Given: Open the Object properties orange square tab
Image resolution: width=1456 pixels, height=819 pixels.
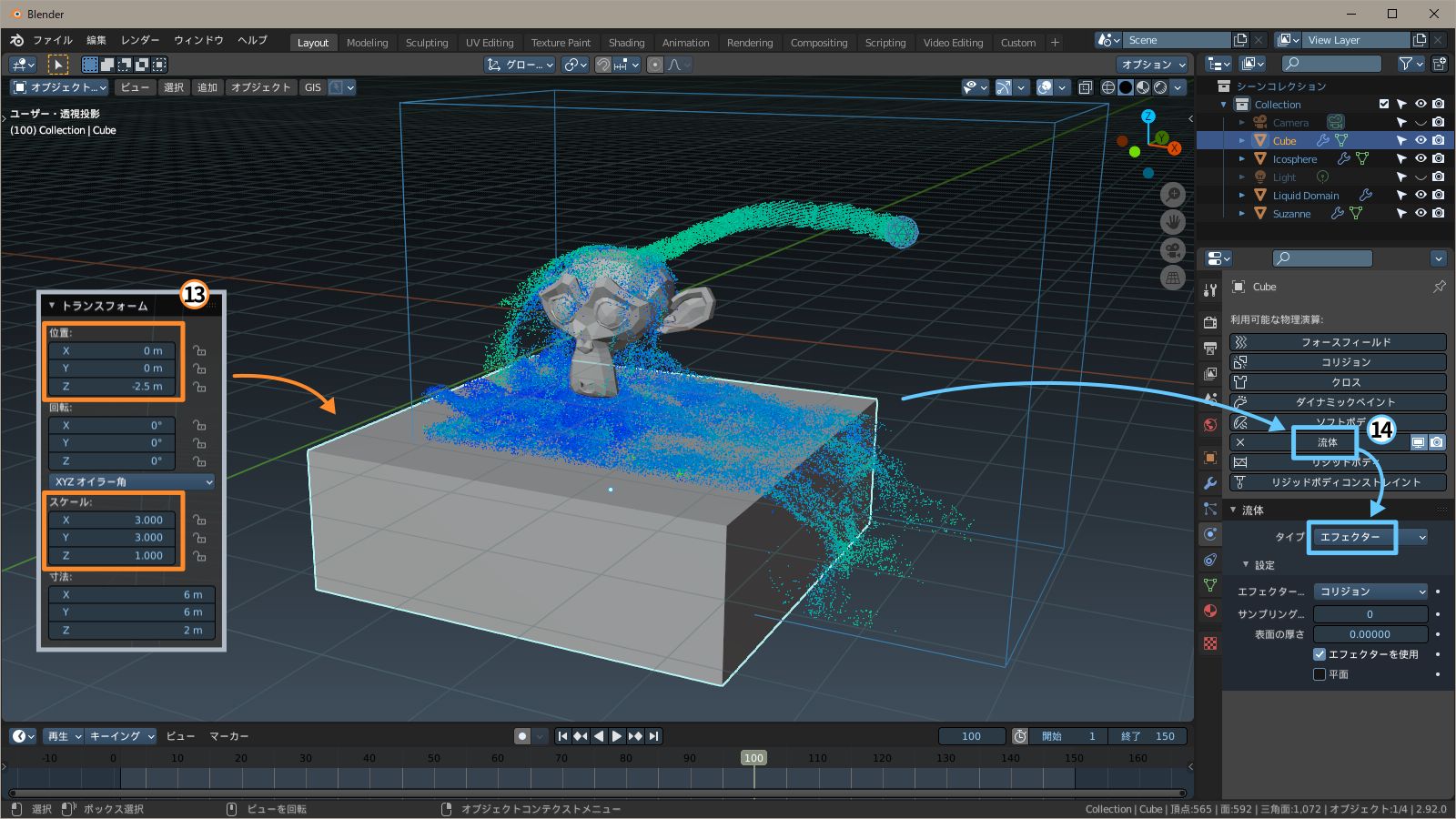Looking at the screenshot, I should pyautogui.click(x=1210, y=458).
